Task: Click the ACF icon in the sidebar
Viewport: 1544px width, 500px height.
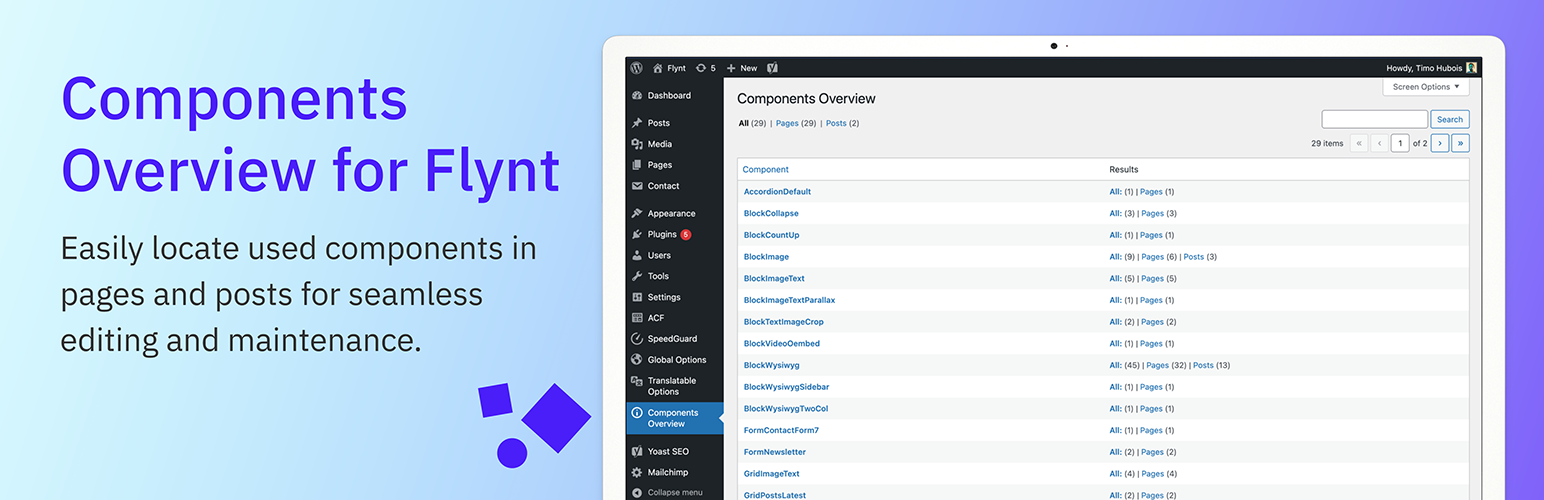Action: (x=637, y=318)
